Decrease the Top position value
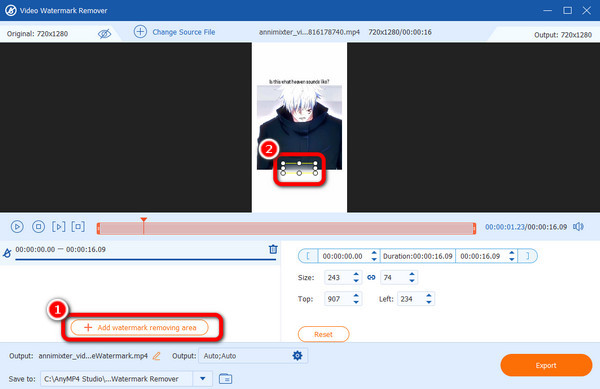Viewport: 600px width, 389px height. (356, 302)
